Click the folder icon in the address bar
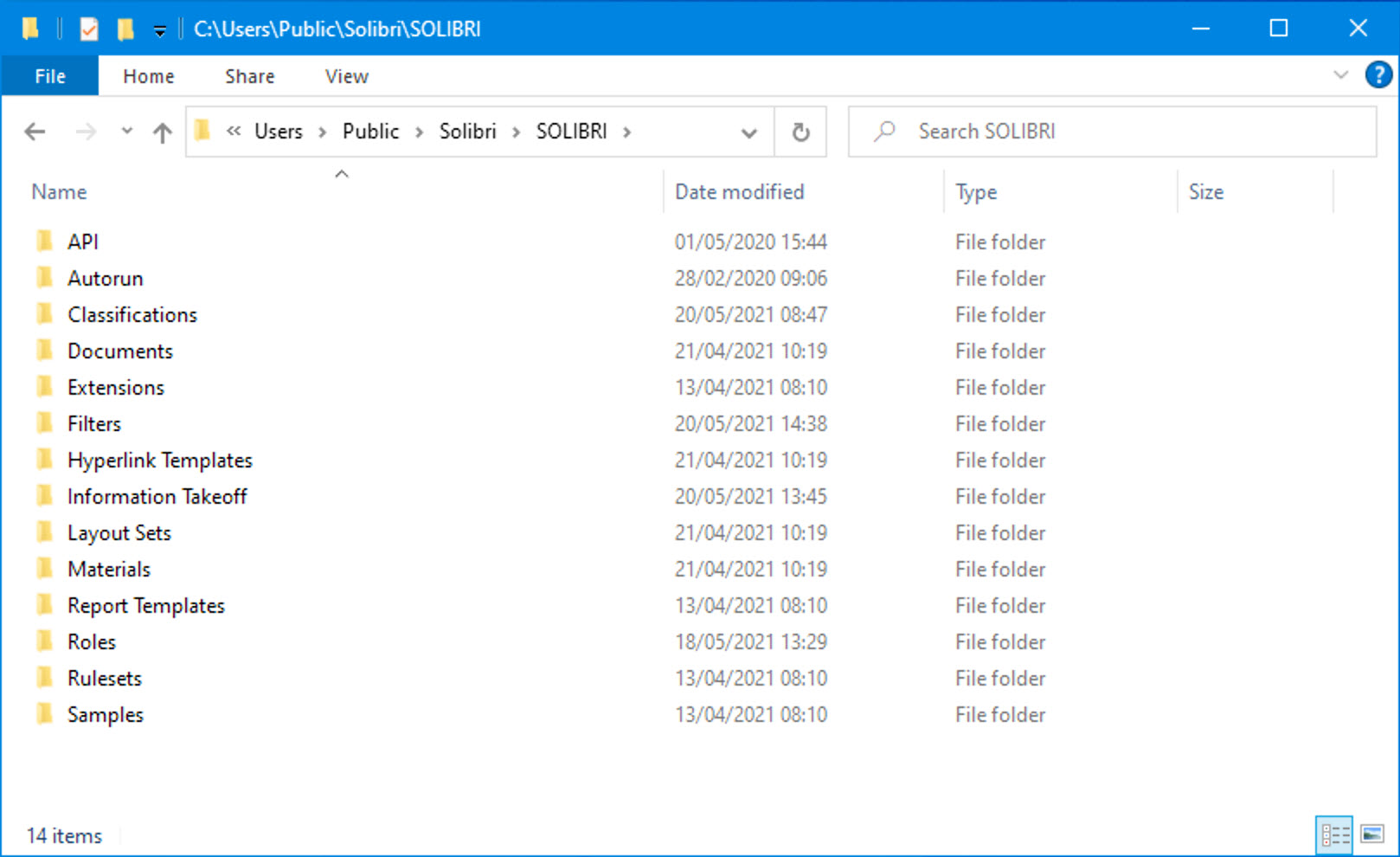The height and width of the screenshot is (857, 1400). tap(202, 131)
